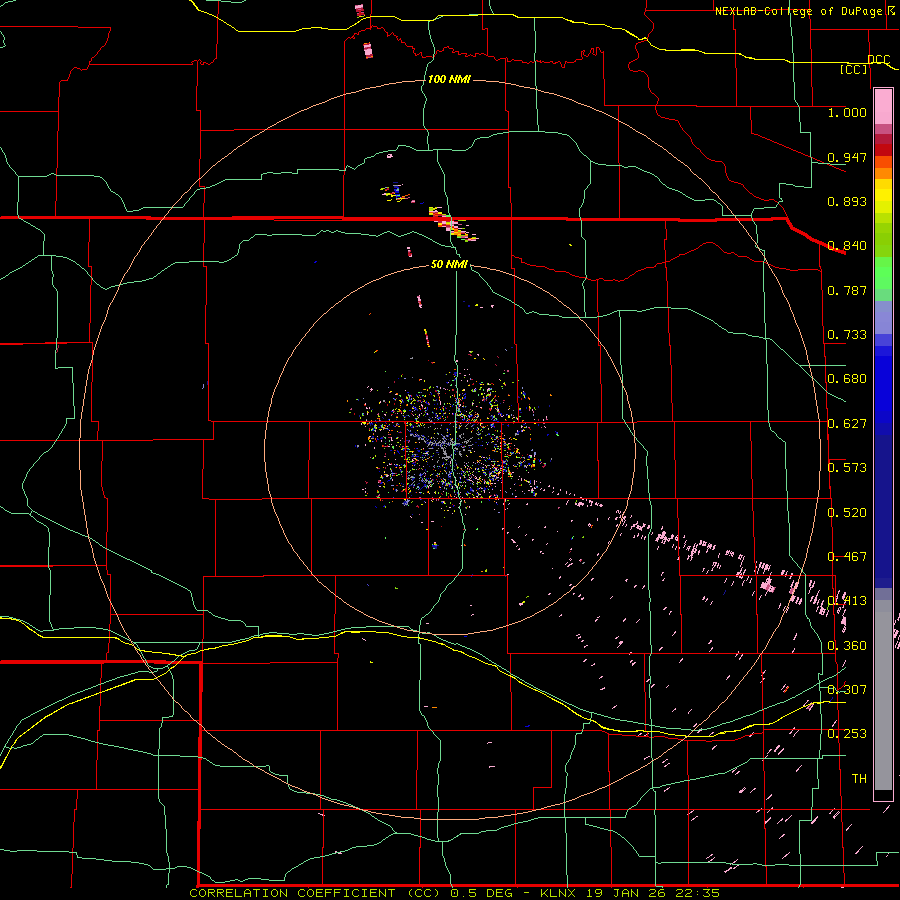
Task: Select the 0.573 scale value
Action: tap(847, 468)
